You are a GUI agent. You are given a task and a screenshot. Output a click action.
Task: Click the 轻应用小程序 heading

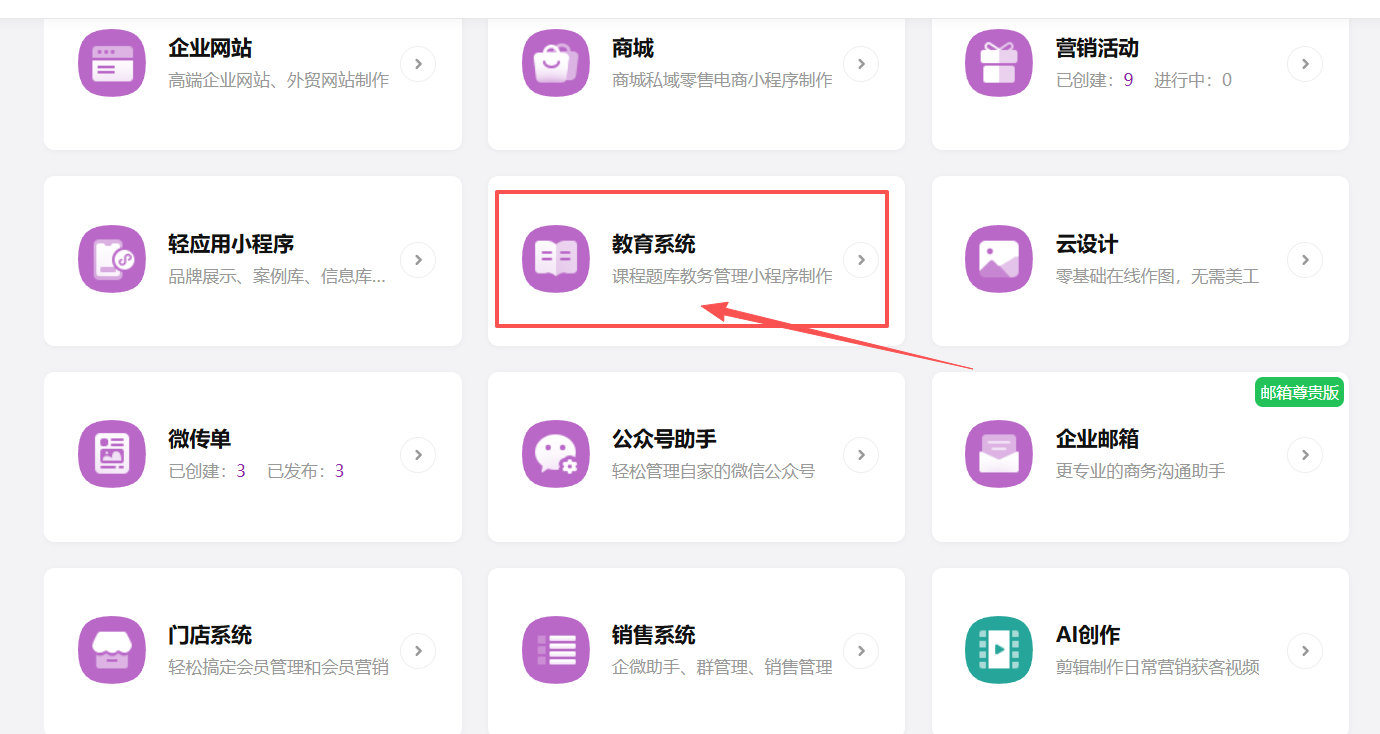click(231, 244)
